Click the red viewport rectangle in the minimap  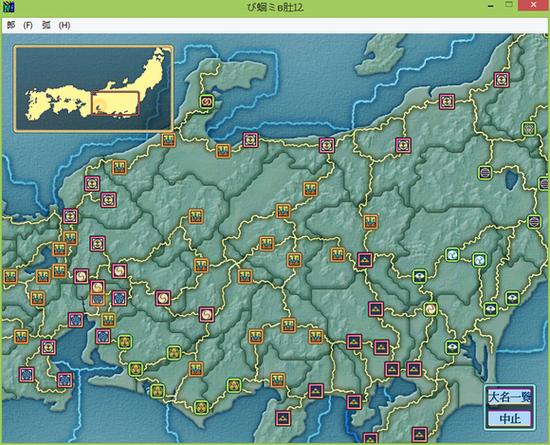coord(115,104)
